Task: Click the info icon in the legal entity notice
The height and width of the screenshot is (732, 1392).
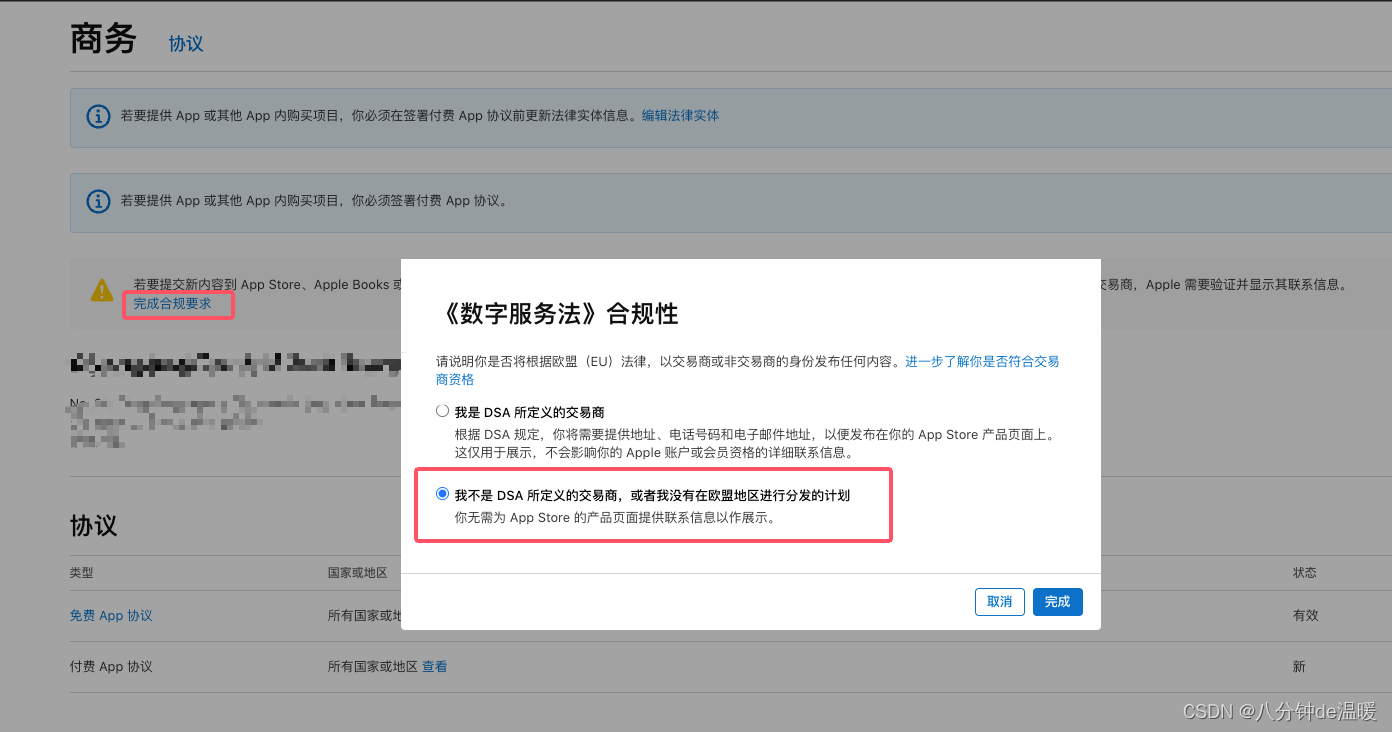Action: point(98,116)
